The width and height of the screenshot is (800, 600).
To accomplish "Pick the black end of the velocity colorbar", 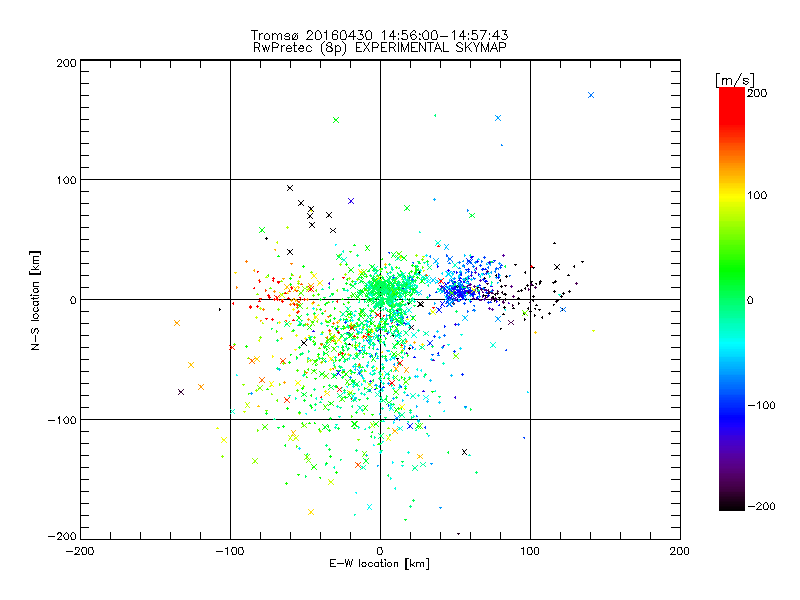I will point(732,504).
